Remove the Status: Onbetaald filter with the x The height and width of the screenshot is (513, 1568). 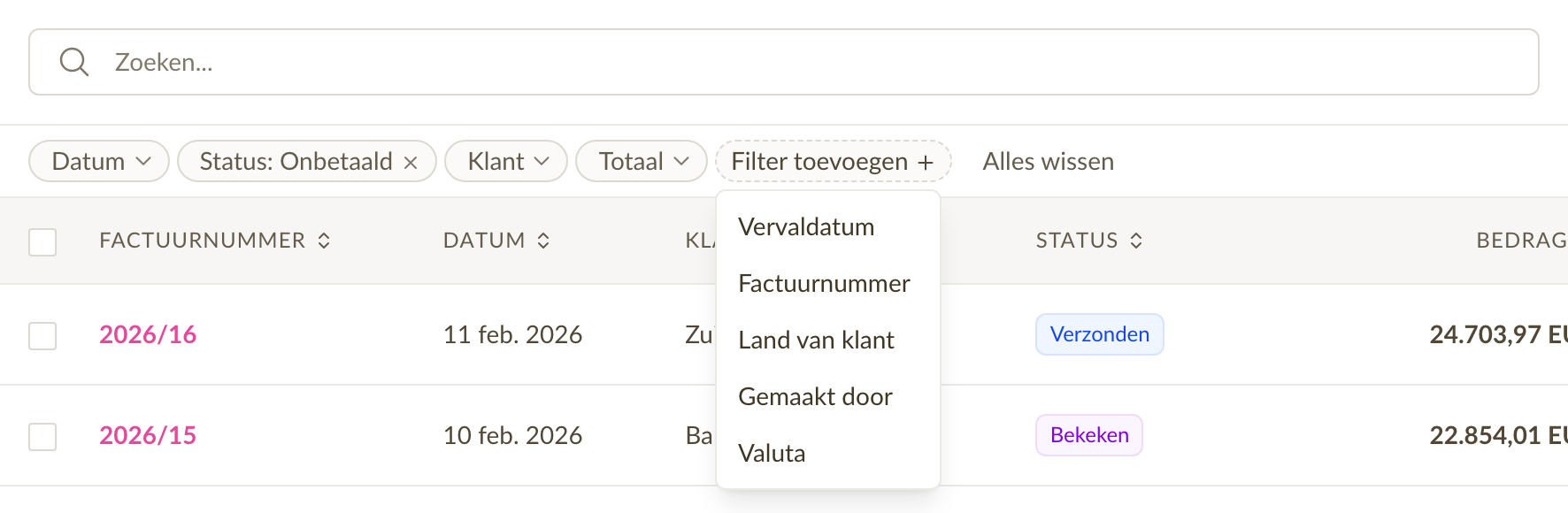(x=411, y=163)
